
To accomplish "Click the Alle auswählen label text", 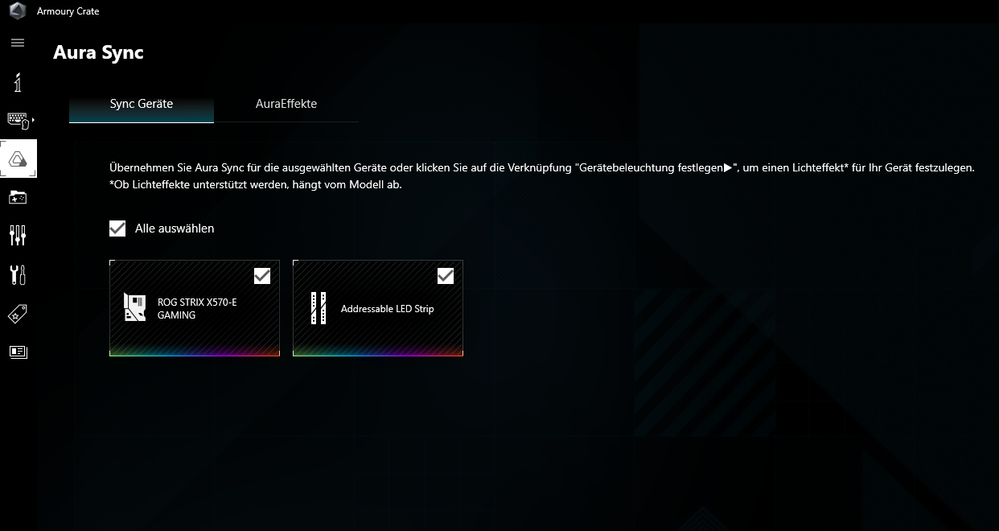I will [175, 228].
